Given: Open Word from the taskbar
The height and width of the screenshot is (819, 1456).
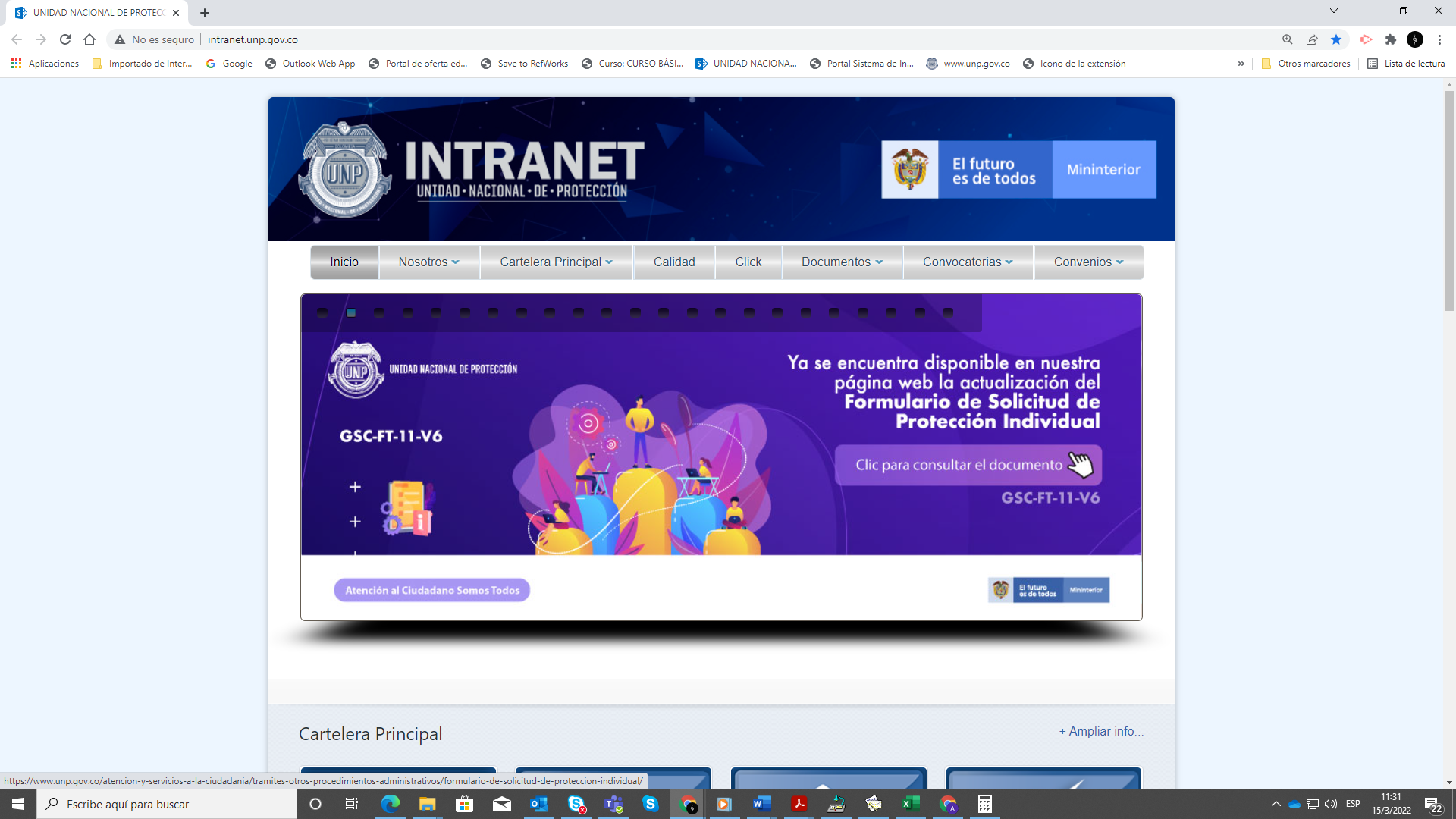Looking at the screenshot, I should [x=762, y=804].
